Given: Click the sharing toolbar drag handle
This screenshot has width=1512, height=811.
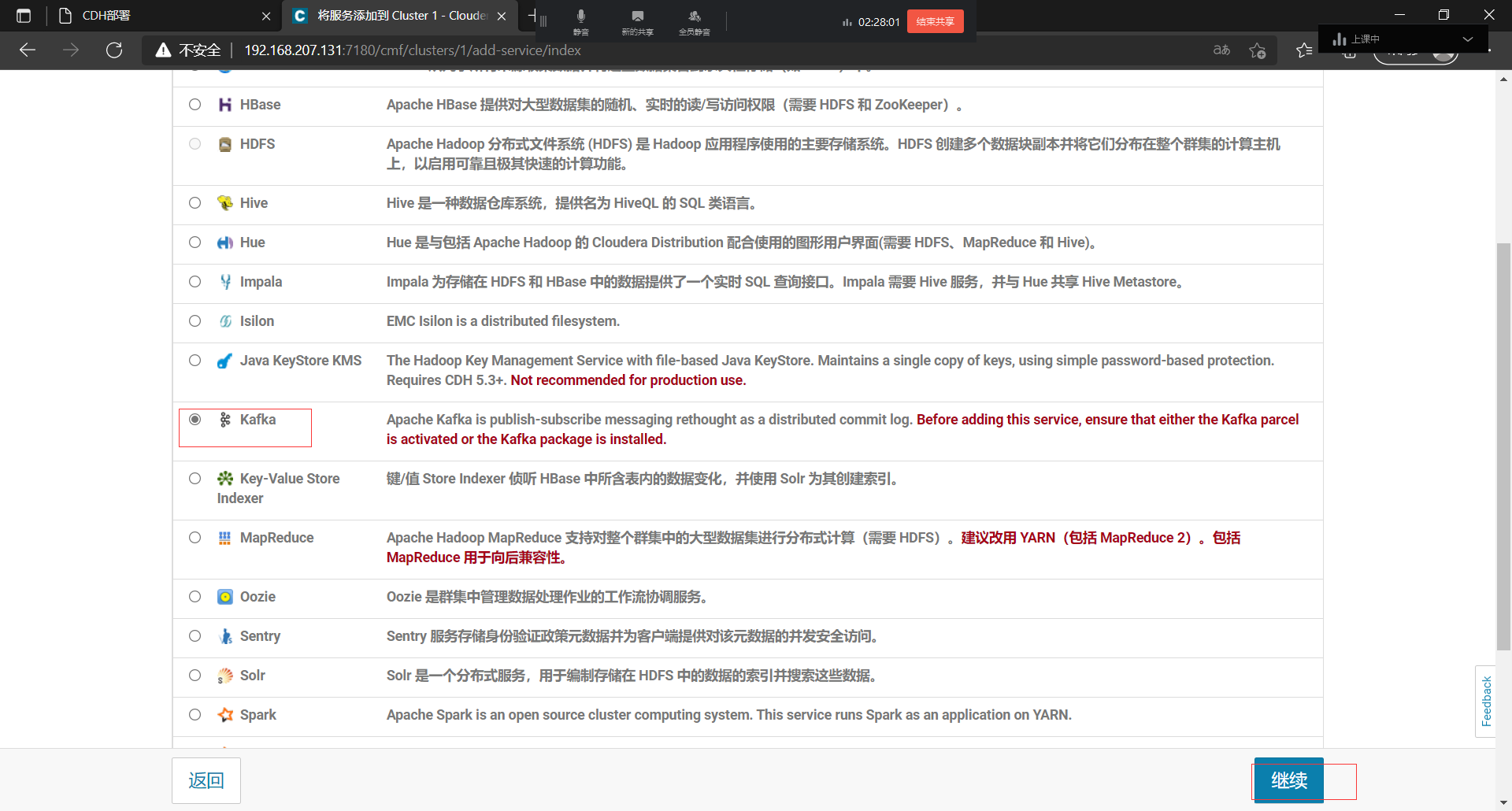Looking at the screenshot, I should pyautogui.click(x=543, y=21).
